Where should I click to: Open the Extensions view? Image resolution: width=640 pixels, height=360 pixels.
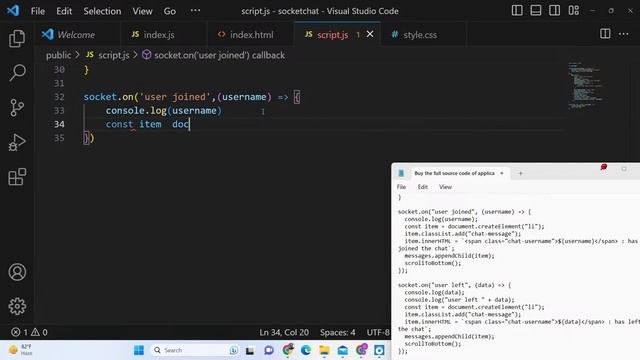click(x=17, y=177)
